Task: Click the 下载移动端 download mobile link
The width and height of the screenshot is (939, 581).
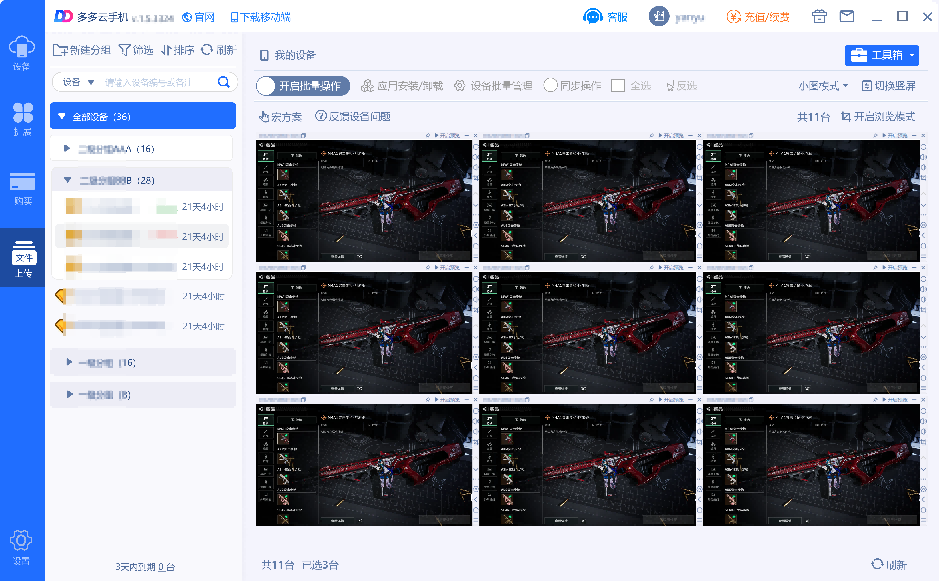Action: [260, 17]
